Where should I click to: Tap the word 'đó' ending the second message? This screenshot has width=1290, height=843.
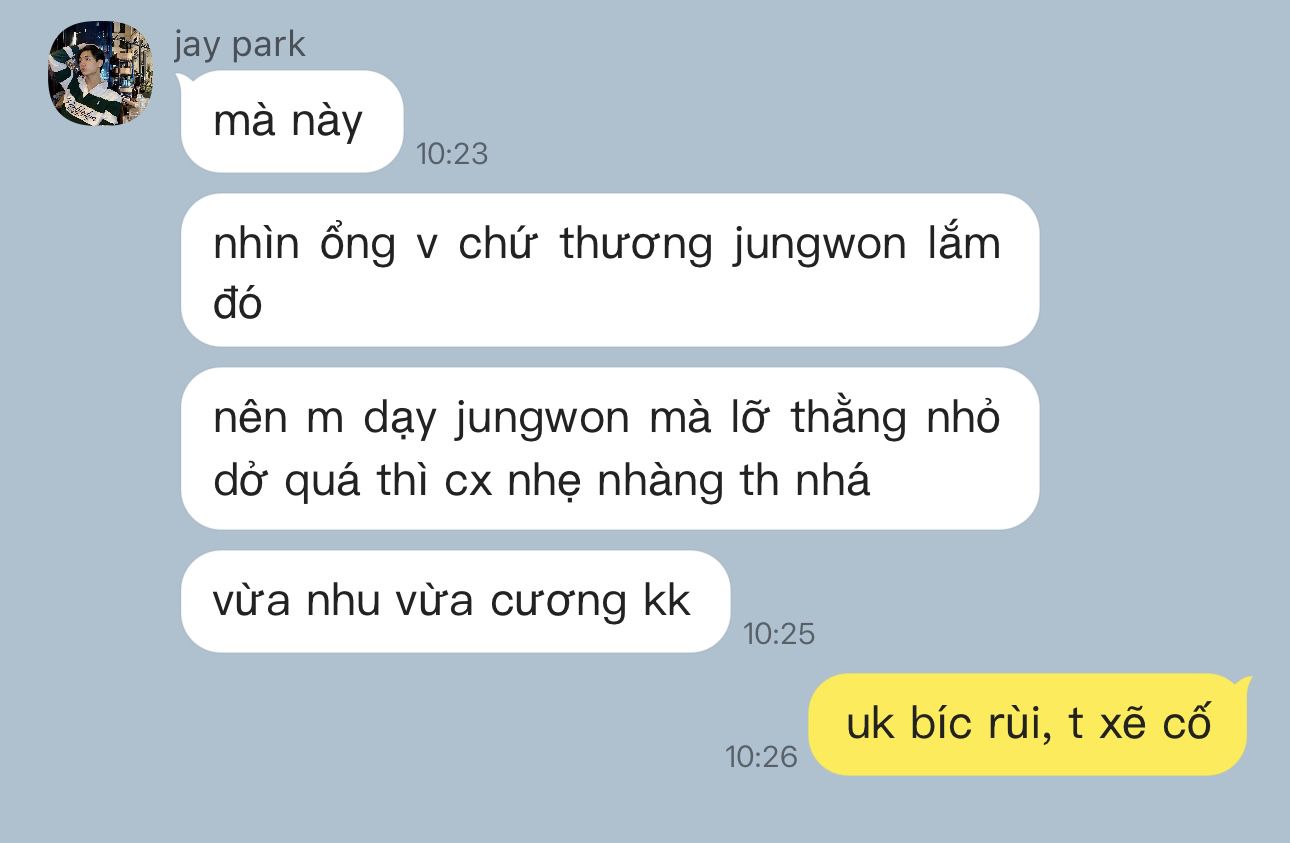coord(238,303)
